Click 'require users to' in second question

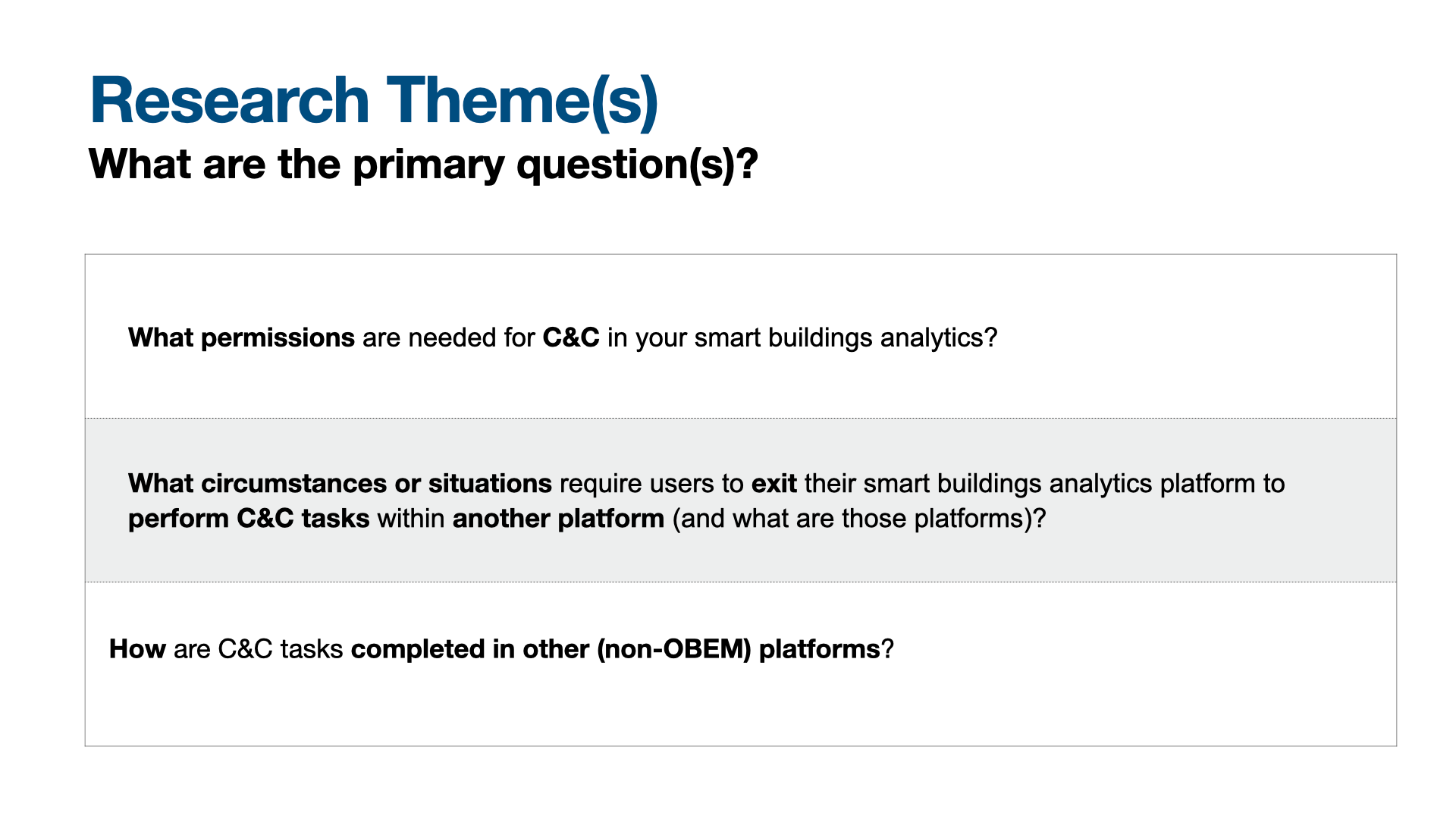pyautogui.click(x=651, y=483)
